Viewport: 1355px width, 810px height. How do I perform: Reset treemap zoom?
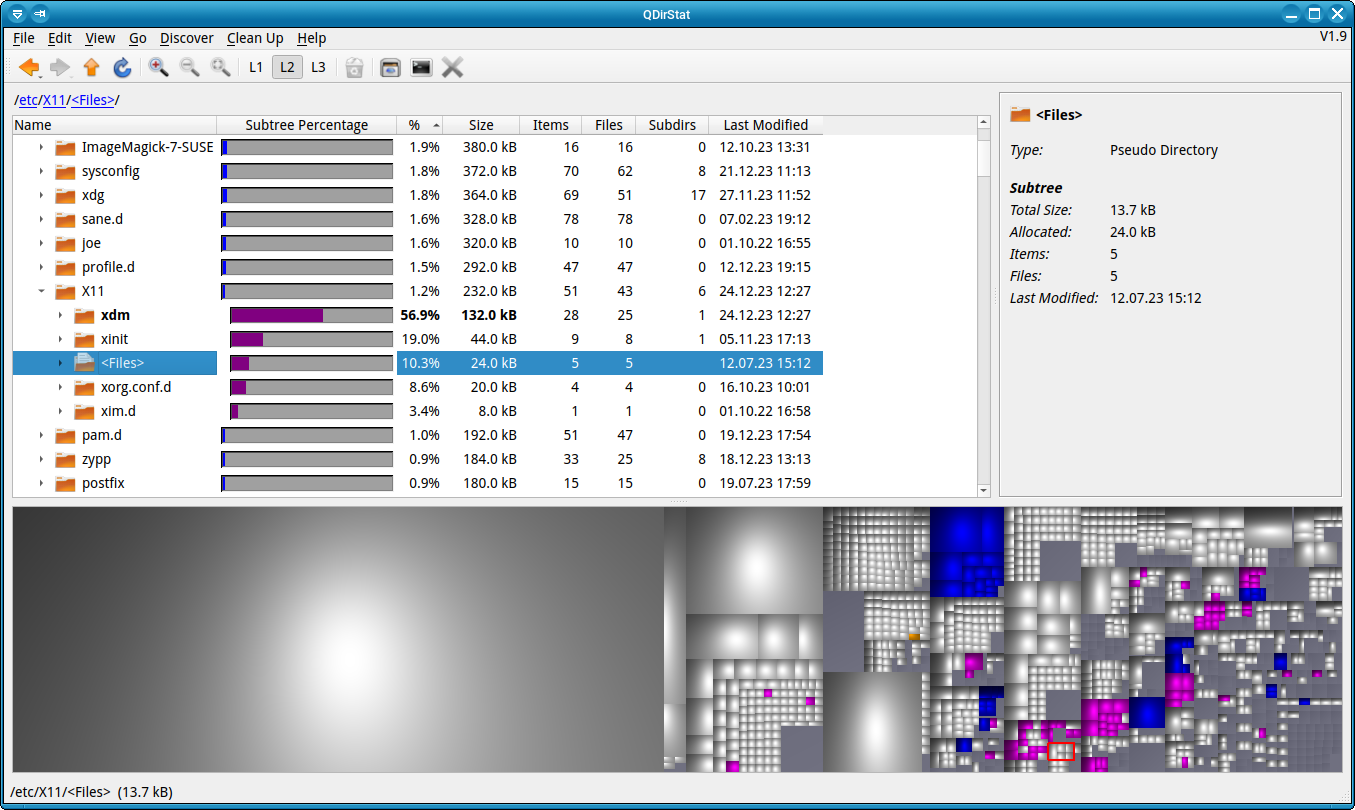click(220, 67)
